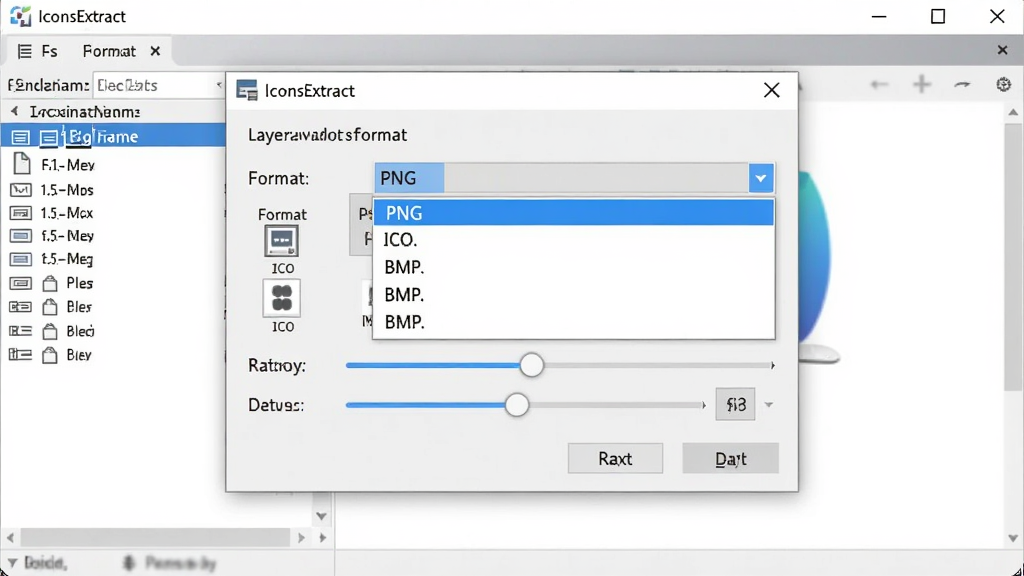The height and width of the screenshot is (576, 1024).
Task: Adjust the Detues slider handle
Action: pos(517,405)
